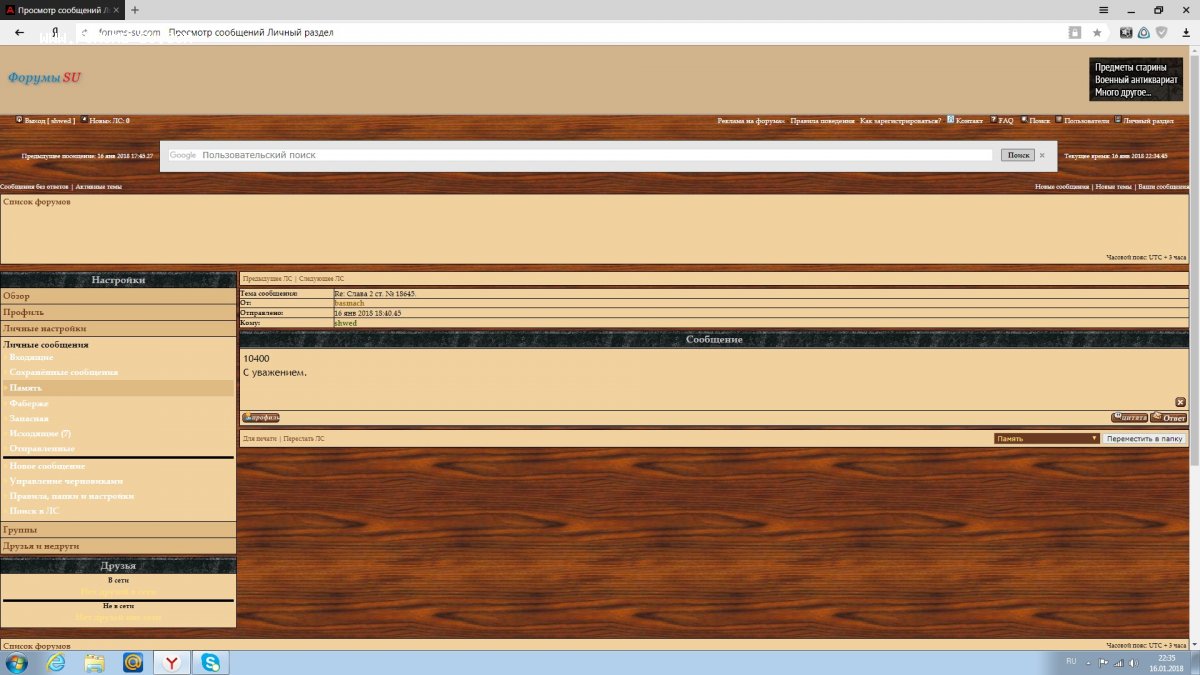The height and width of the screenshot is (675, 1200).
Task: Open the folder dropdown showing Память
Action: 1046,438
